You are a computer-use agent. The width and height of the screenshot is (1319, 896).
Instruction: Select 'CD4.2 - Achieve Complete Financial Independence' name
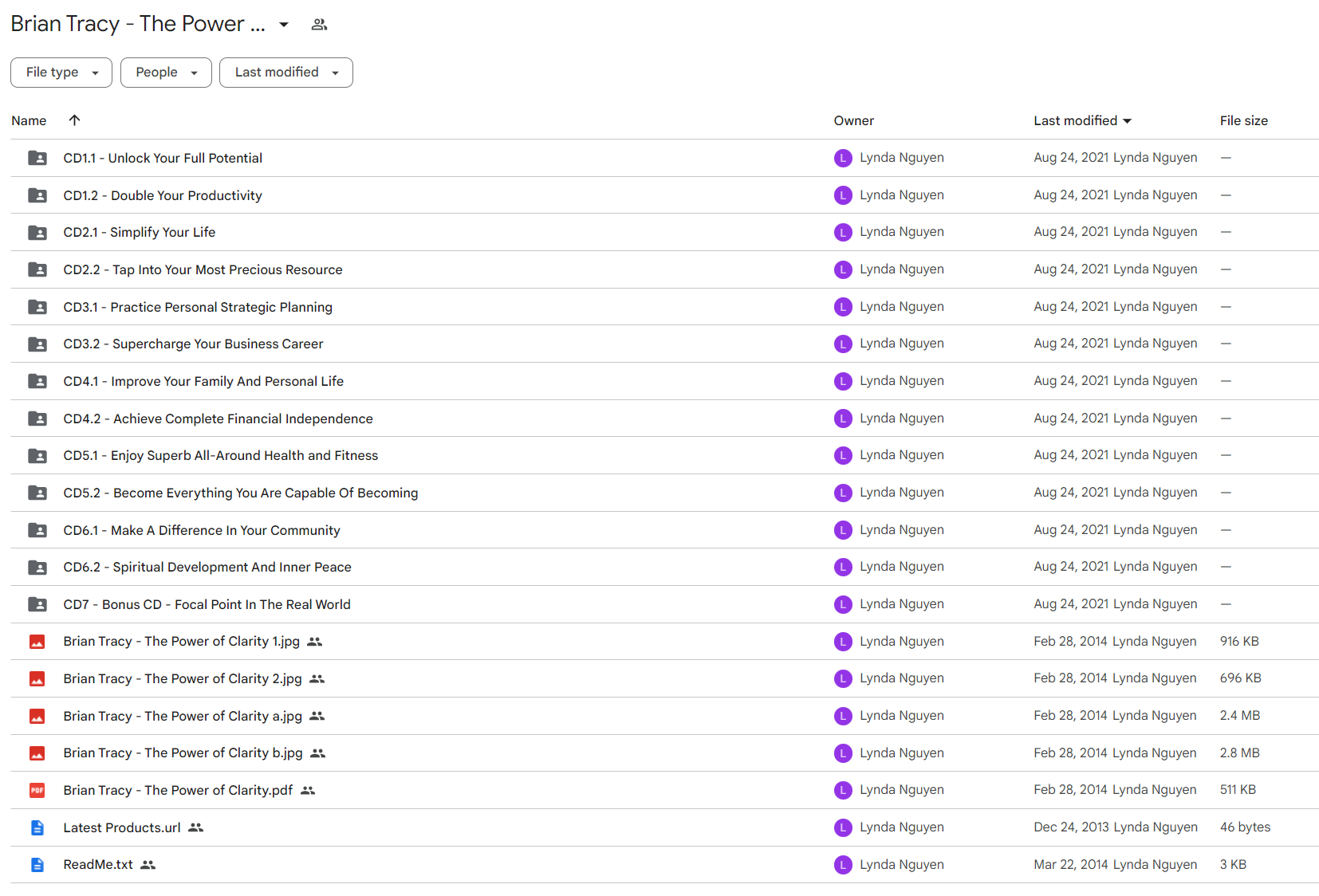tap(219, 419)
